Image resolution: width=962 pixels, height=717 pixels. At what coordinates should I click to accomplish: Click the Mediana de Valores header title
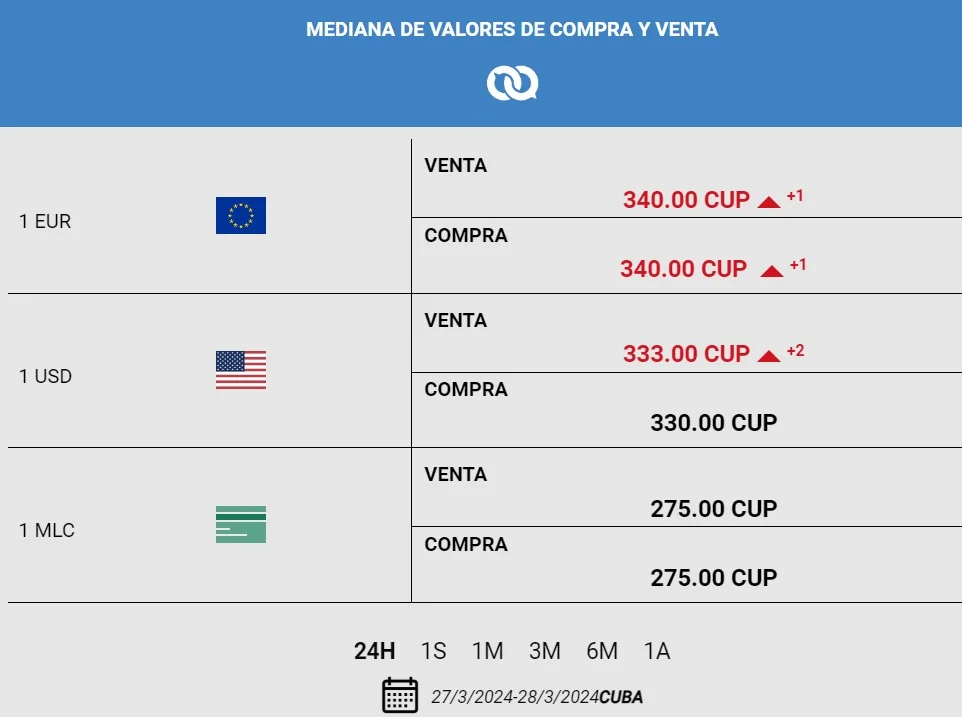click(512, 29)
